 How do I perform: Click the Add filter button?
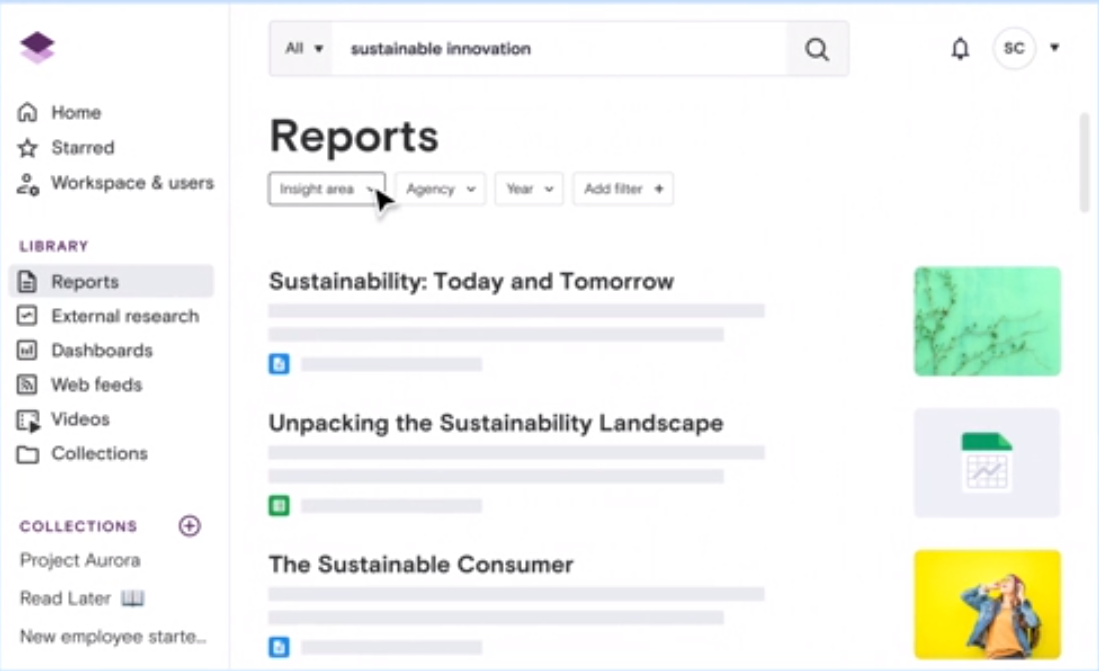623,189
